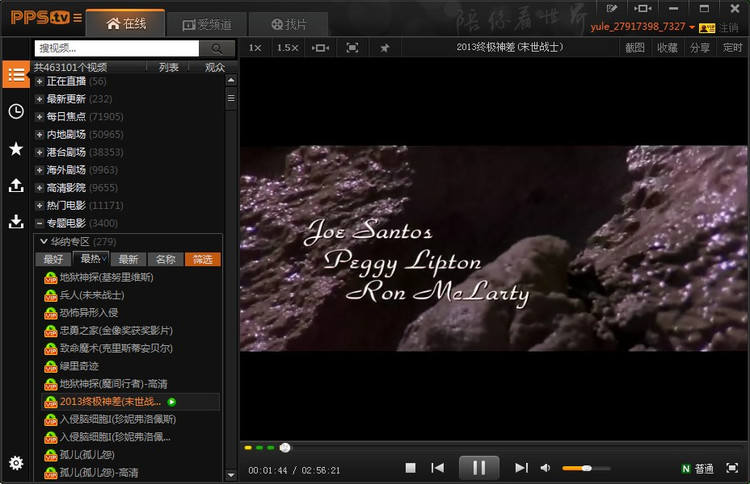Click the mini-mode icon in title bar
This screenshot has width=750, height=484.
click(642, 8)
